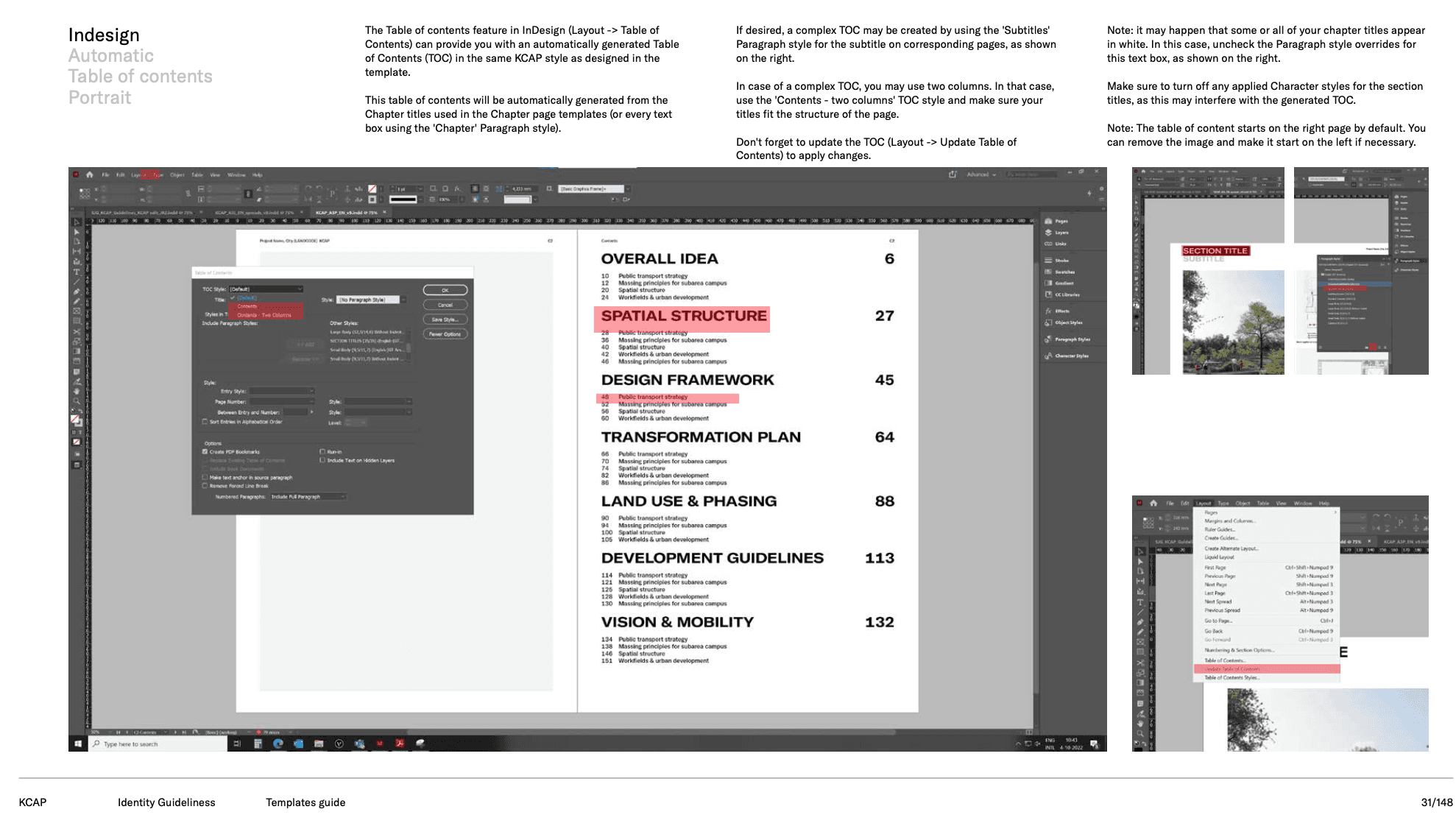Expand the Numbered Paragraphs dropdown
This screenshot has height=826, width=1456.
click(308, 497)
